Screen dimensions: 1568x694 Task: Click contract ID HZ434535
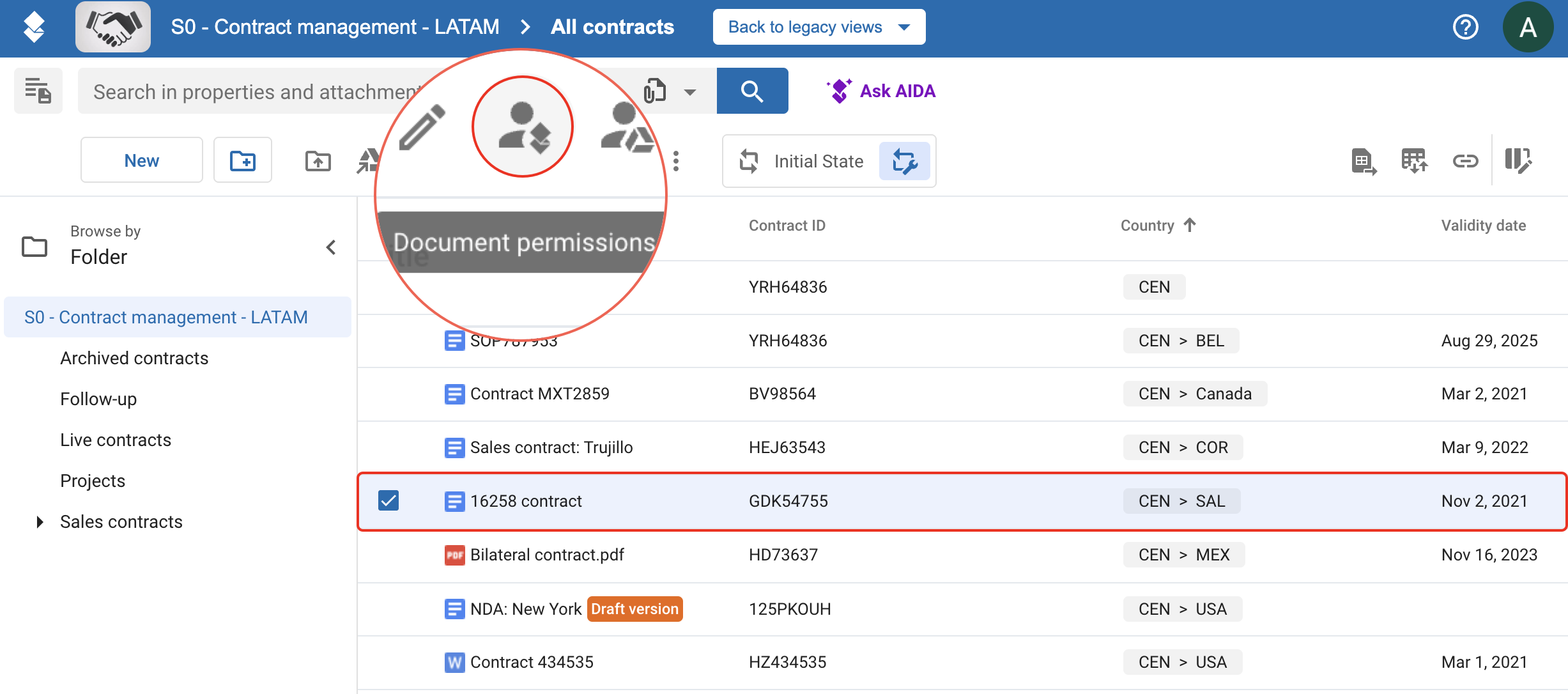pyautogui.click(x=788, y=662)
